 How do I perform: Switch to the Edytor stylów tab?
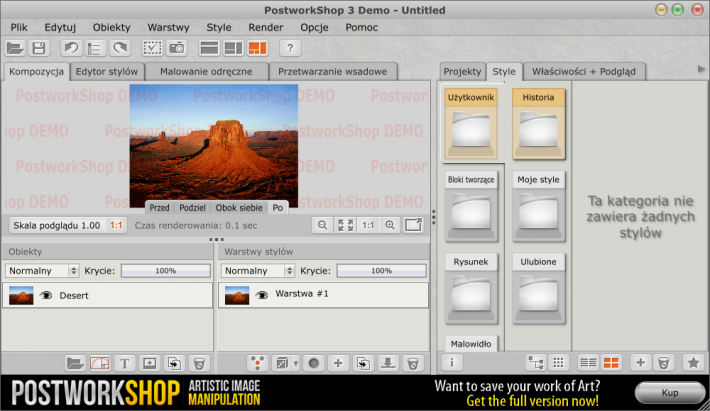107,72
